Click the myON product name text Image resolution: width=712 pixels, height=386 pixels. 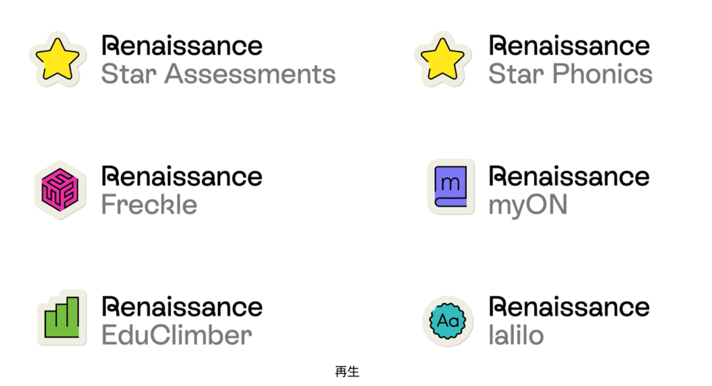click(528, 206)
